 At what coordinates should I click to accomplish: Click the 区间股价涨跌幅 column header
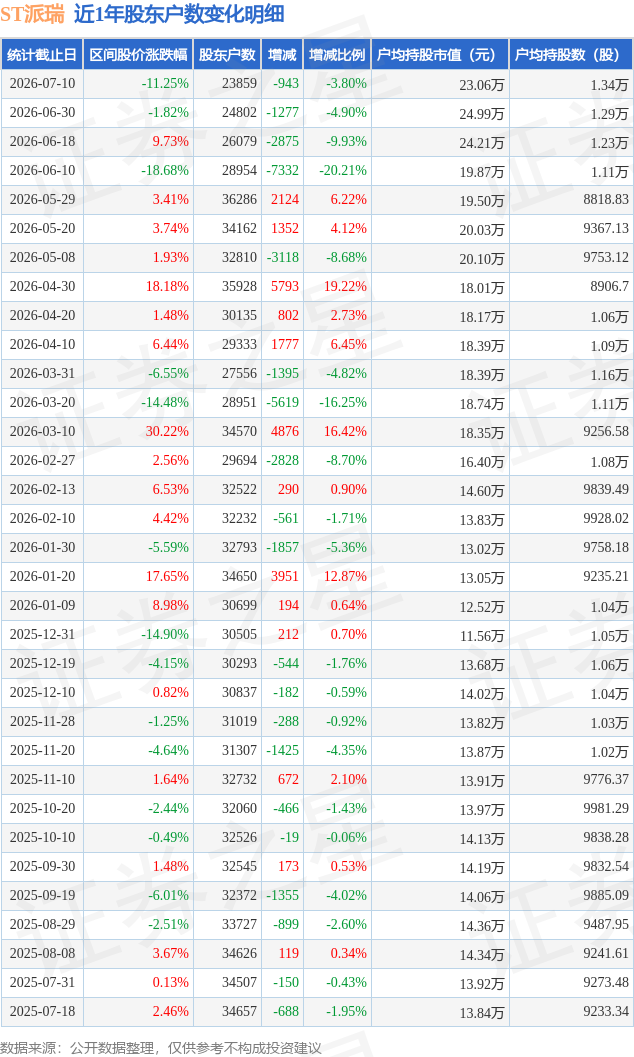point(138,55)
